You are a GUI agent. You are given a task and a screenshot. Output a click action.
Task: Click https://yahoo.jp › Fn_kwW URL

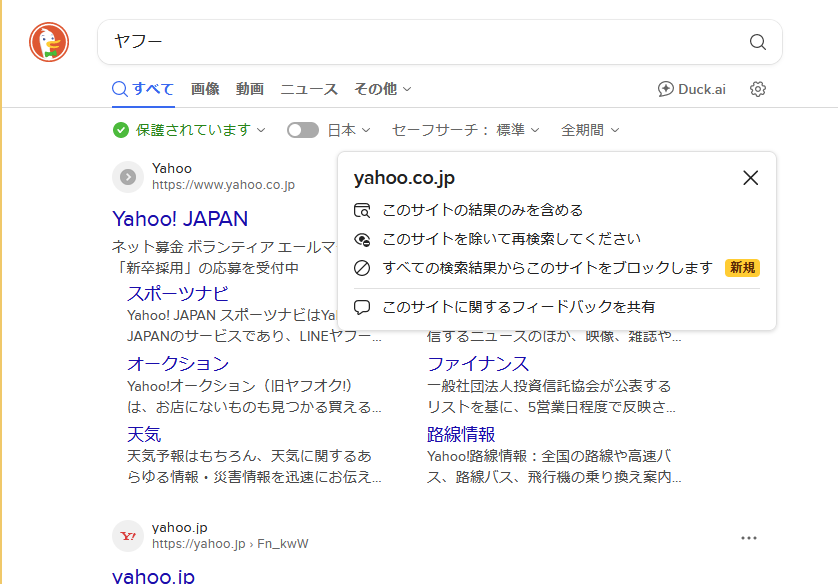pos(230,544)
